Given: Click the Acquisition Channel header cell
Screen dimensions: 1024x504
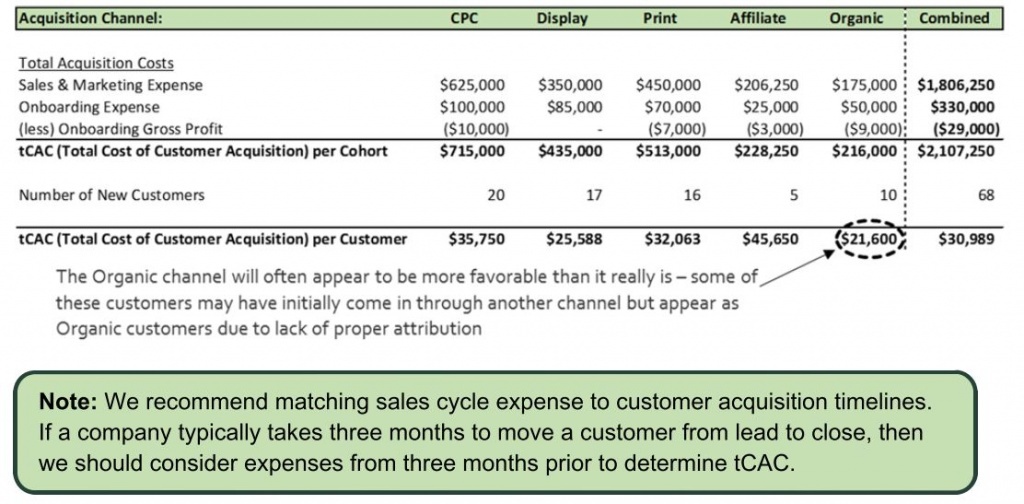Looking at the screenshot, I should [x=90, y=18].
